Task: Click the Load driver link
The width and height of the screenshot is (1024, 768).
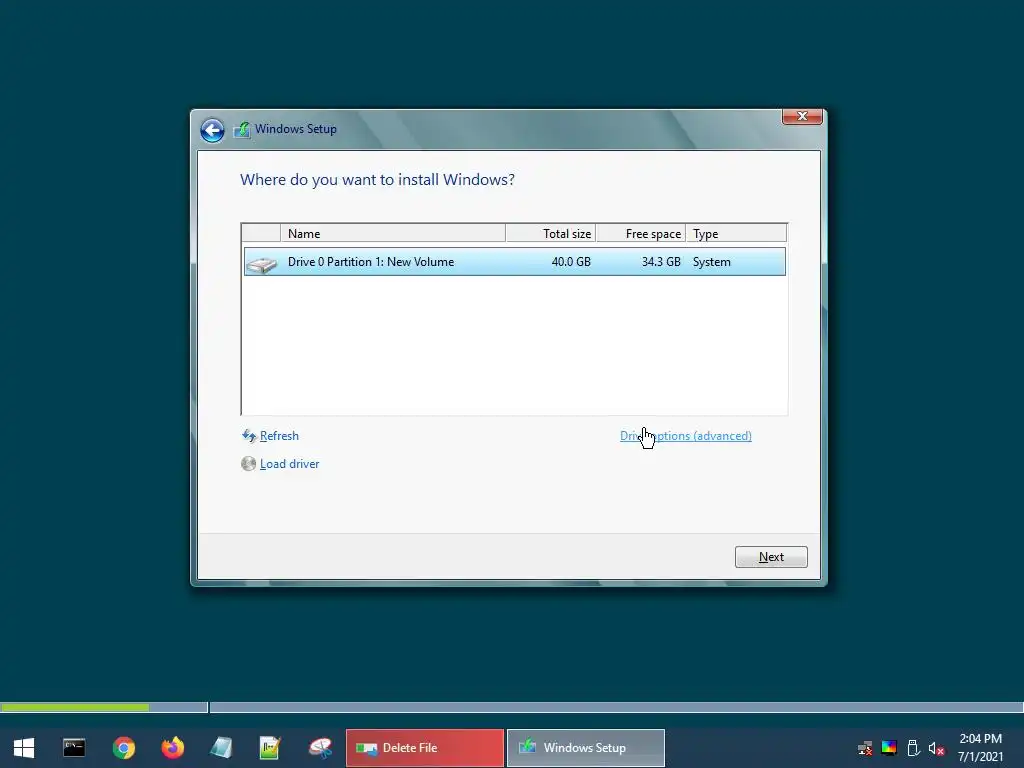Action: click(289, 464)
